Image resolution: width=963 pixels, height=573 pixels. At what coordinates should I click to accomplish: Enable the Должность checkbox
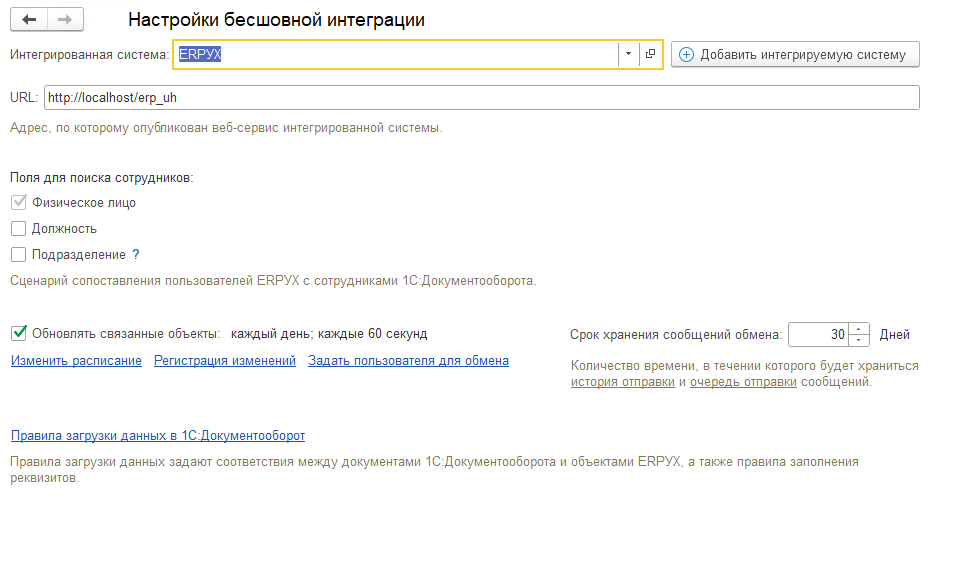18,228
